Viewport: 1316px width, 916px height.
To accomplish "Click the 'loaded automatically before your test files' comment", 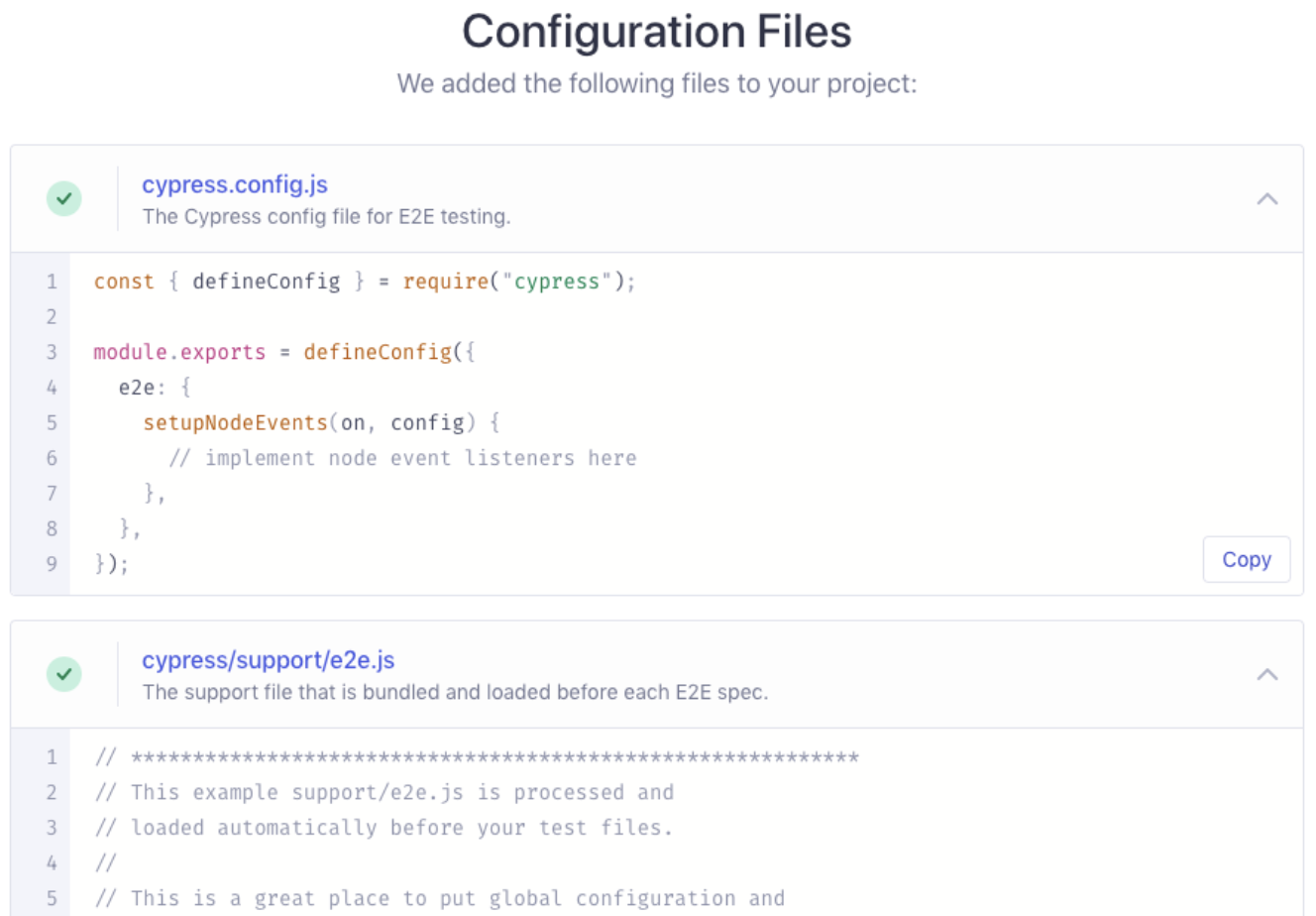I will [384, 828].
